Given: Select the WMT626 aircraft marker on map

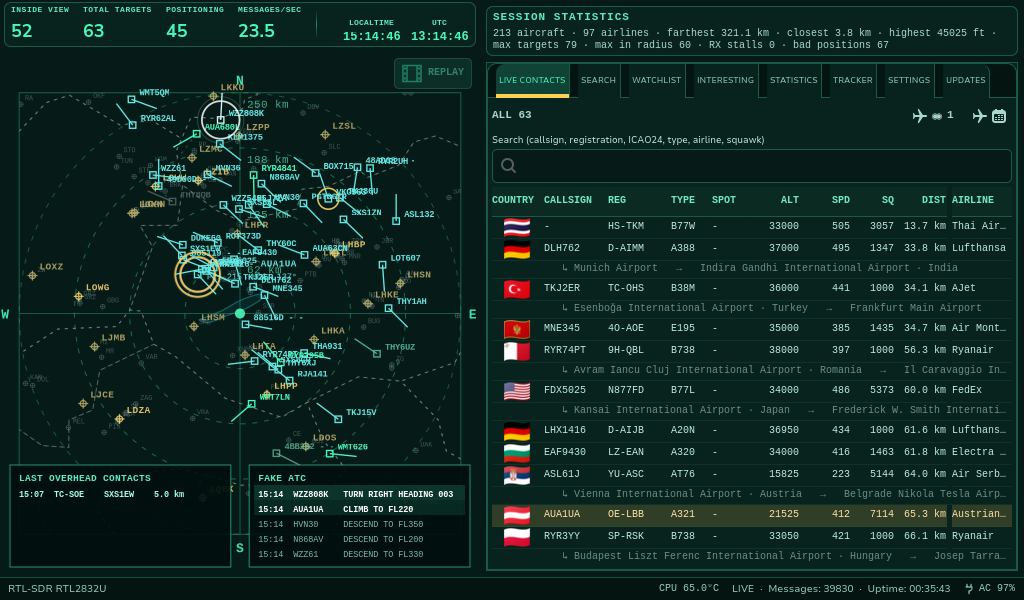Looking at the screenshot, I should [x=330, y=453].
